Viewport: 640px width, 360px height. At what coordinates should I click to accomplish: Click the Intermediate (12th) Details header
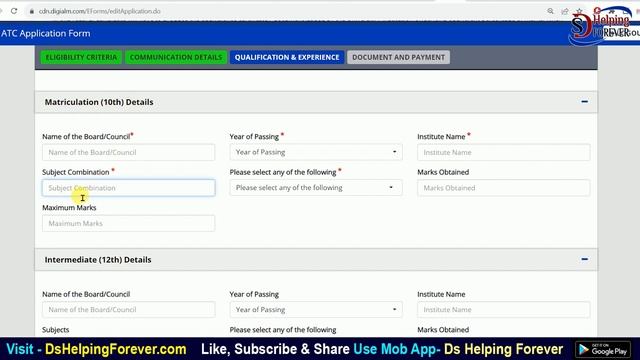(316, 260)
